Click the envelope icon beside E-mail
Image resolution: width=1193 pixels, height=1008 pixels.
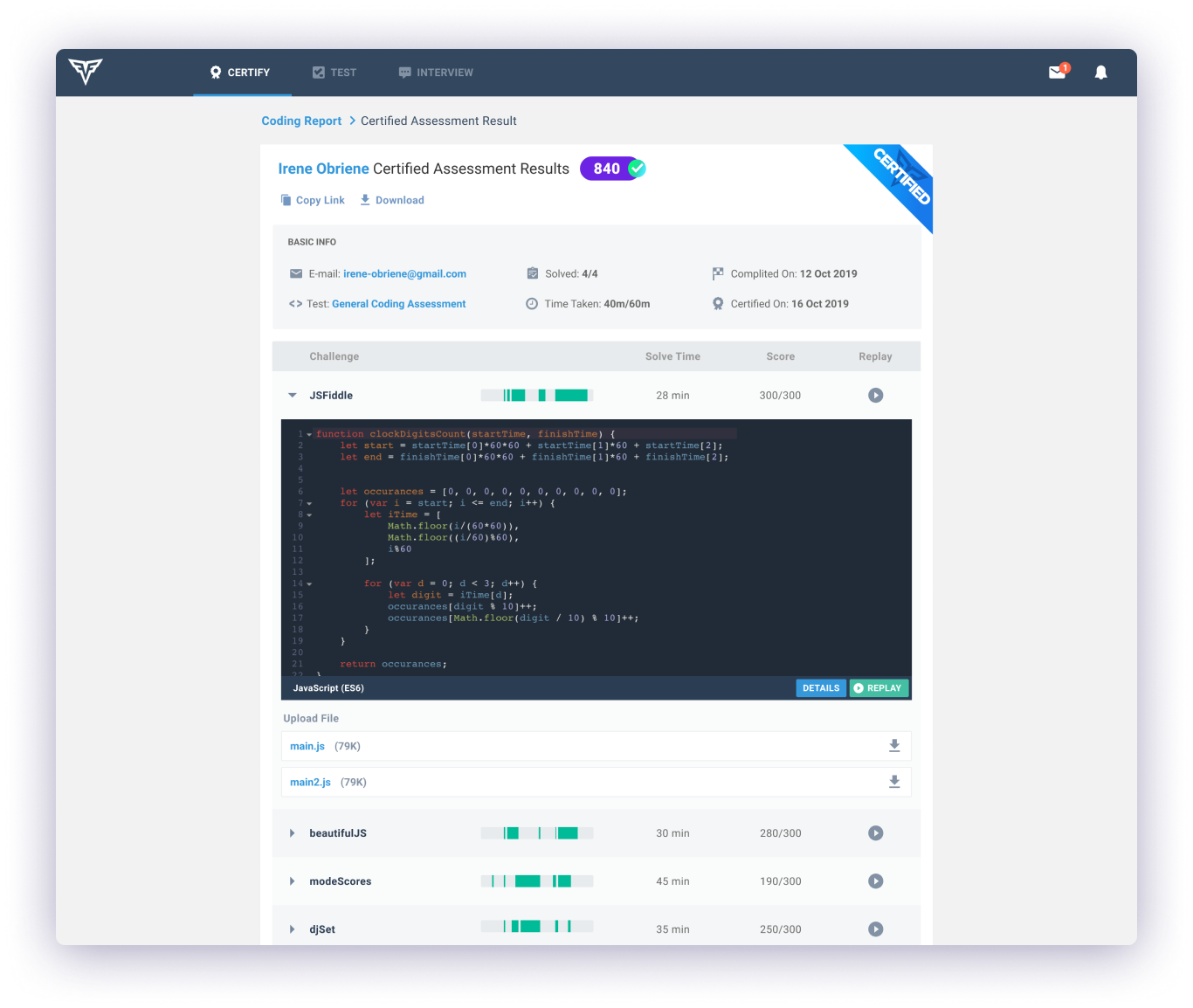296,273
